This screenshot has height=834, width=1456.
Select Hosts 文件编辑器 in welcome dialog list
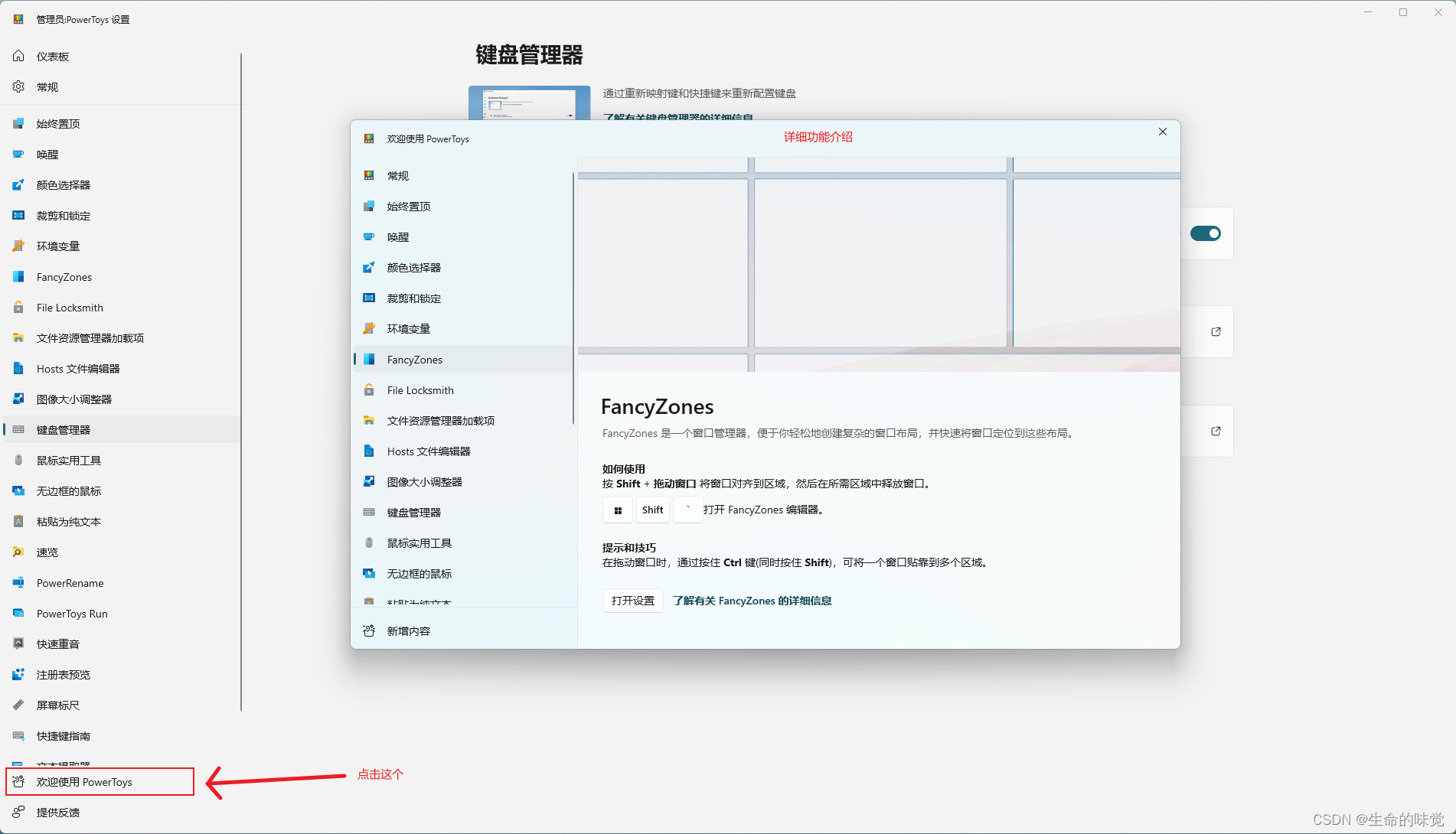pos(462,451)
